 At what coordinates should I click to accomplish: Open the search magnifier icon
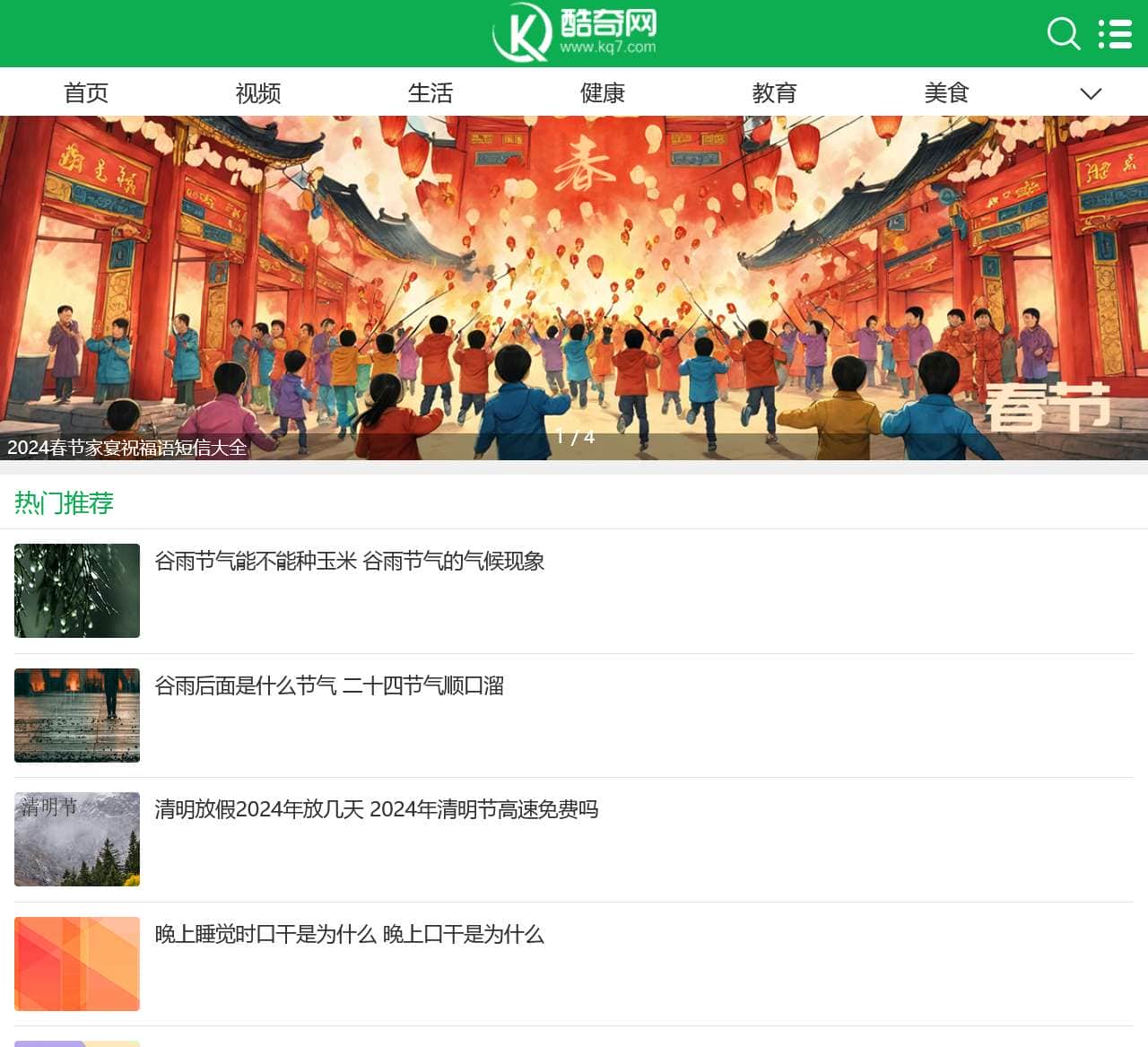(x=1064, y=33)
